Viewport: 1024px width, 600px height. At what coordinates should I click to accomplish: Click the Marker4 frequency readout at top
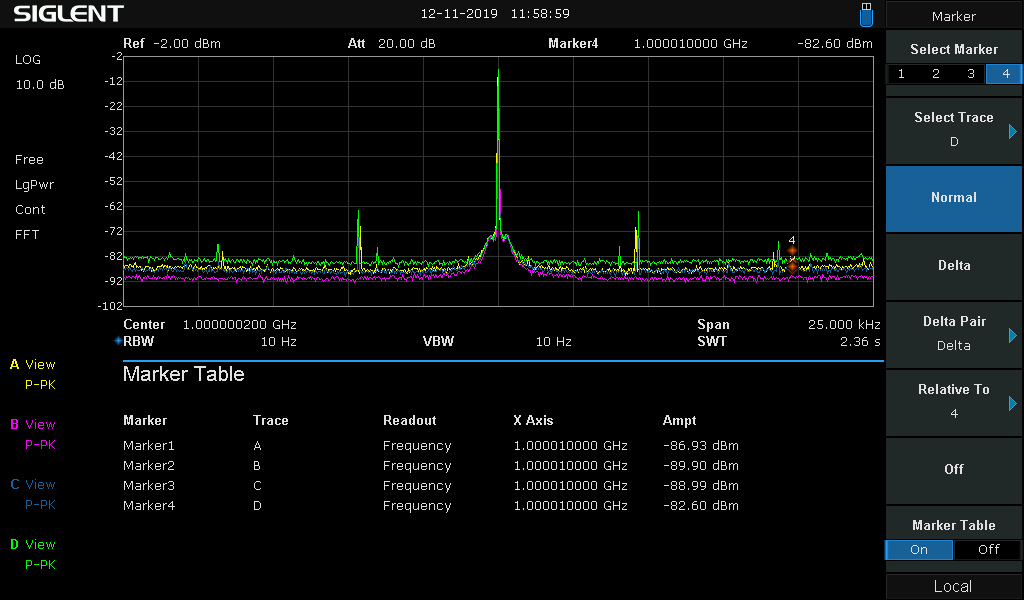(x=690, y=44)
